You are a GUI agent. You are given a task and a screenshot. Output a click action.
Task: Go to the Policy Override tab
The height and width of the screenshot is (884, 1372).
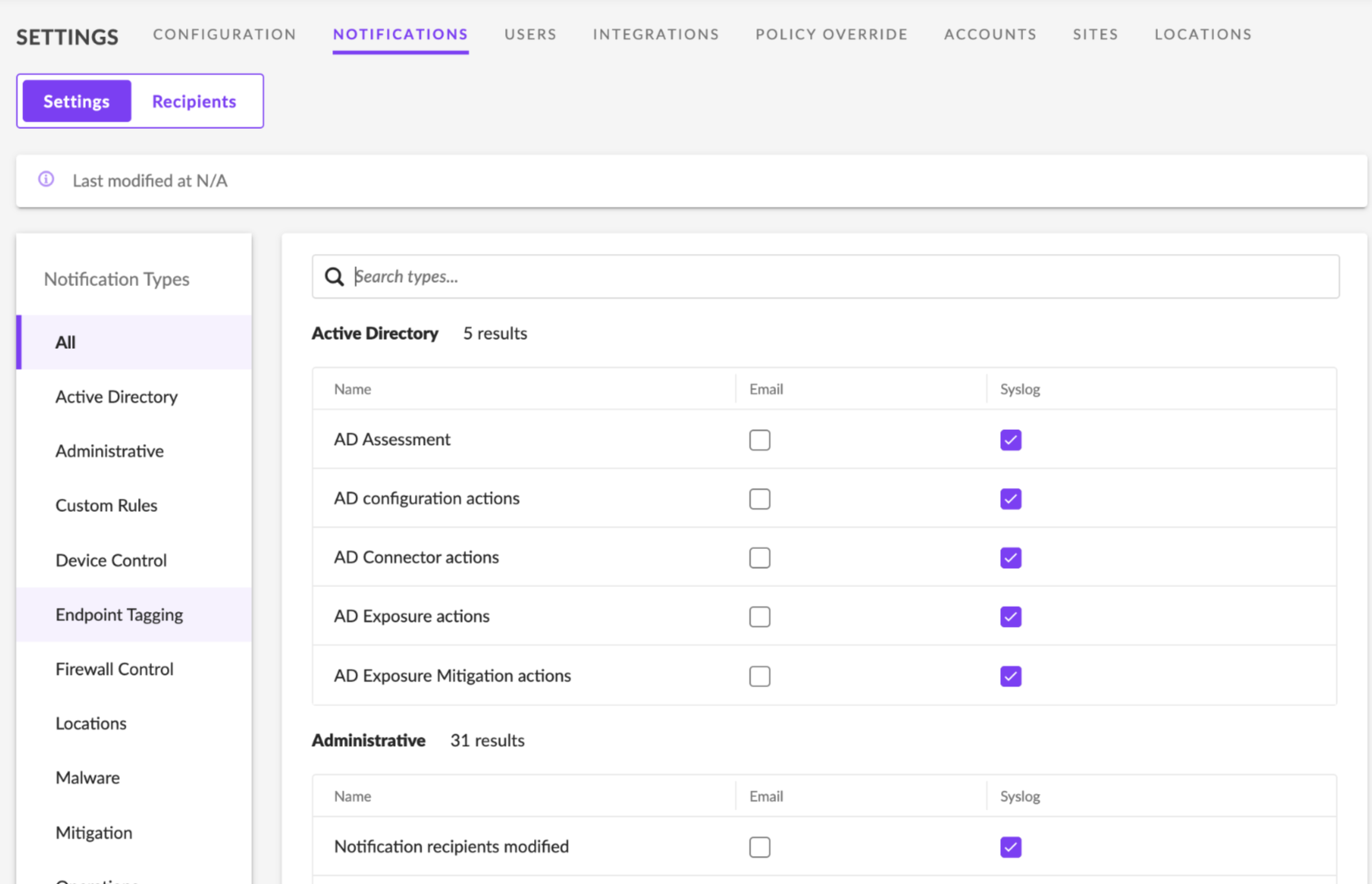point(831,34)
